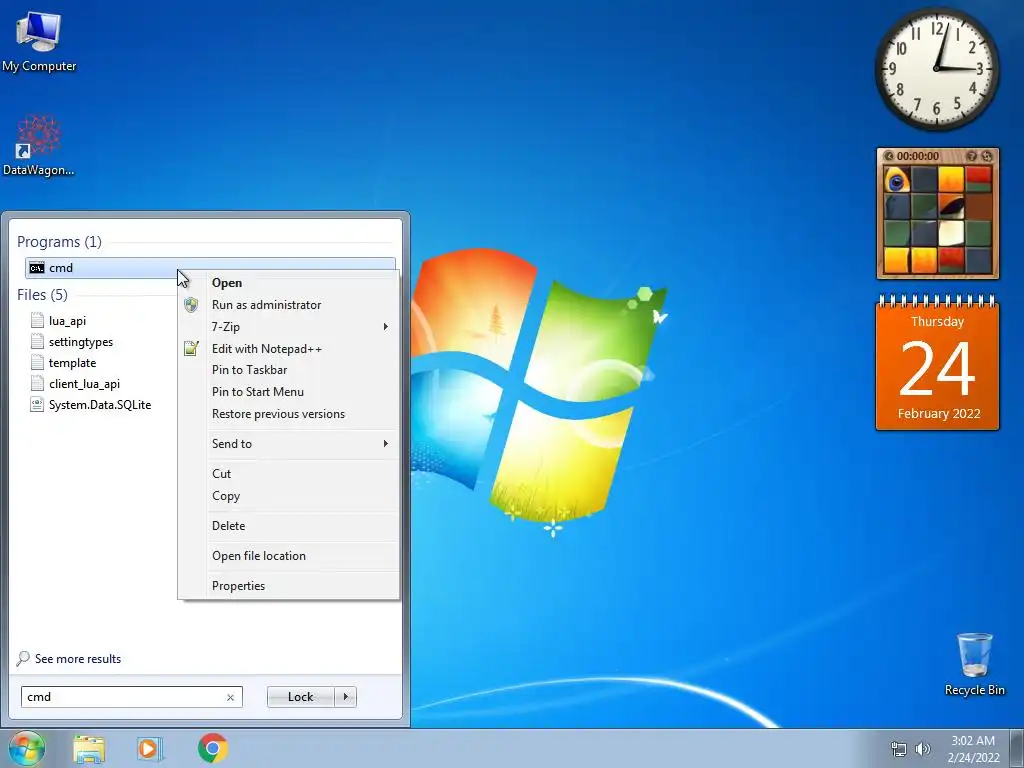
Task: Select the DataWagon desktop shortcut
Action: (x=39, y=146)
